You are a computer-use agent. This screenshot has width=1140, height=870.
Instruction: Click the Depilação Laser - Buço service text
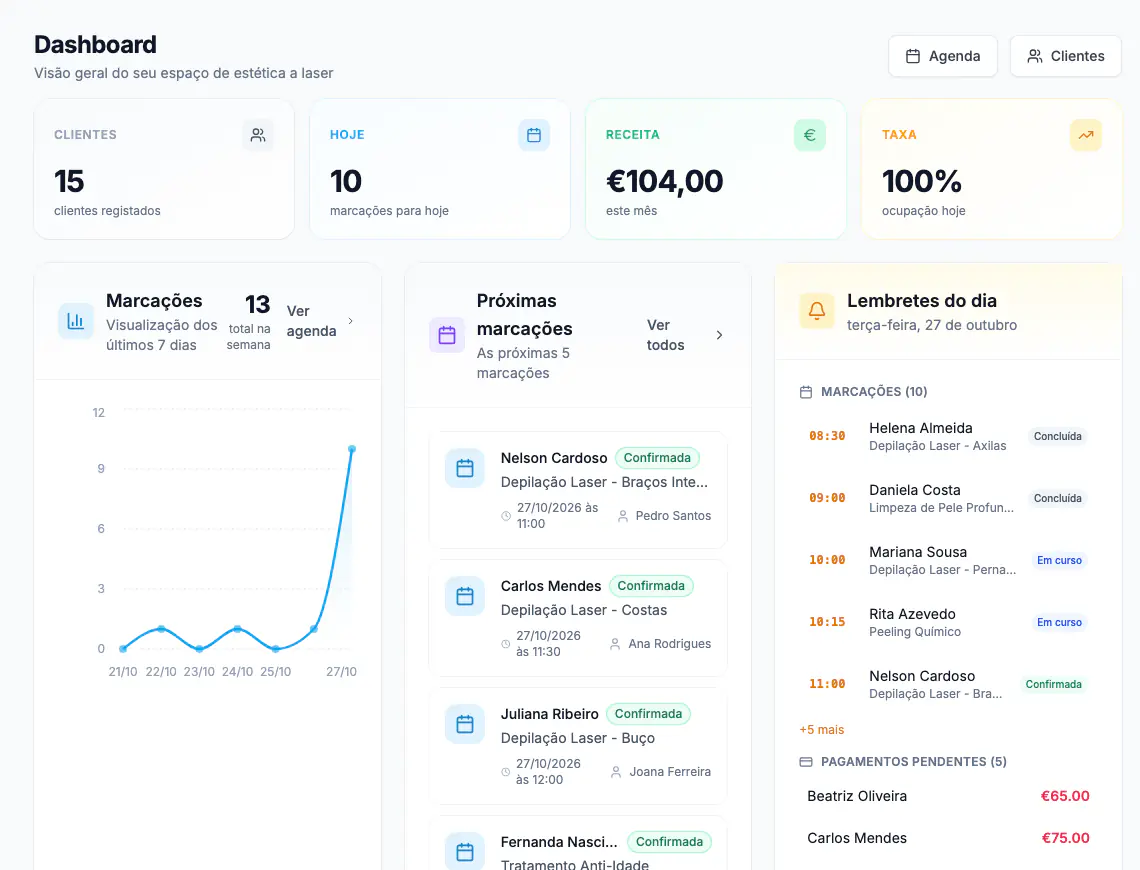[x=578, y=738]
